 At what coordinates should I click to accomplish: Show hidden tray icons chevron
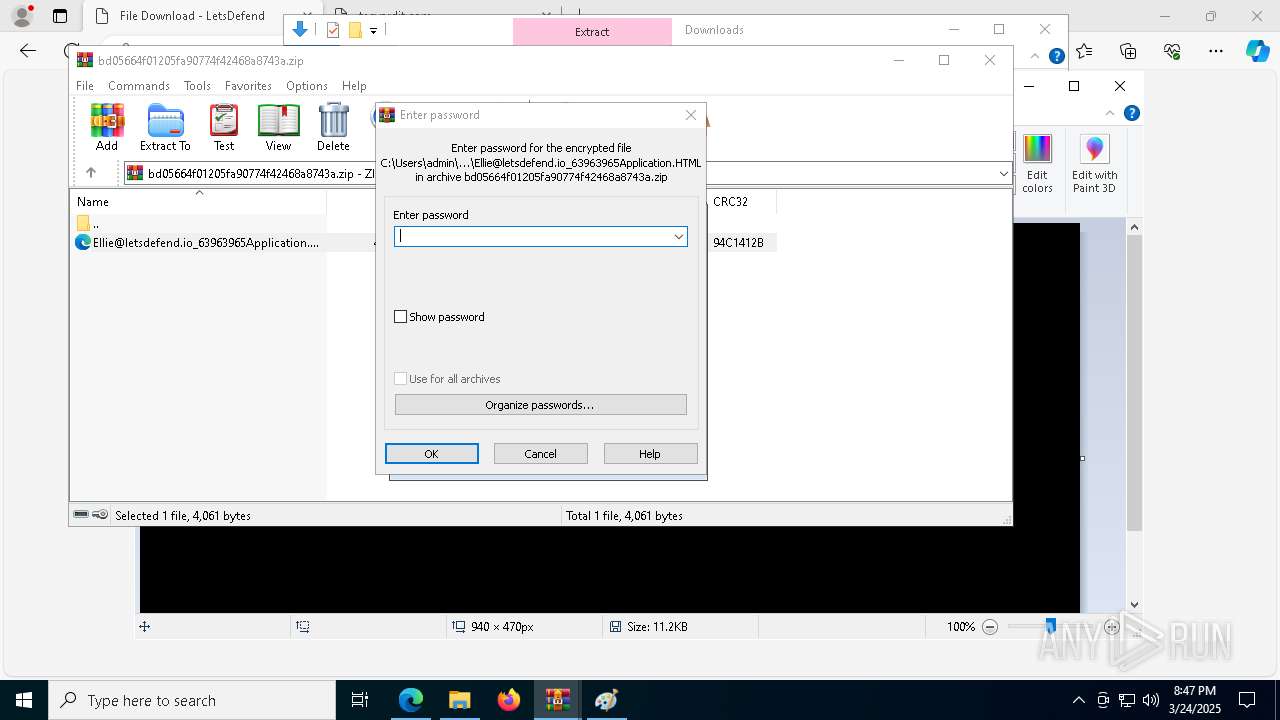(1079, 700)
